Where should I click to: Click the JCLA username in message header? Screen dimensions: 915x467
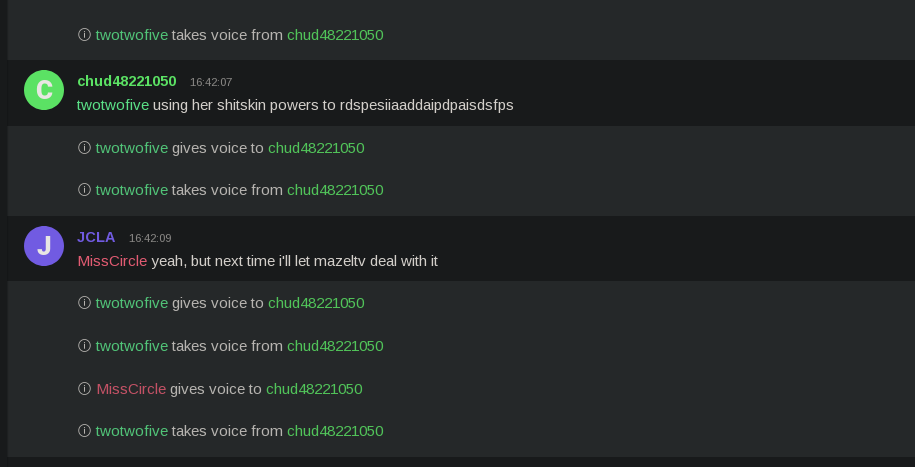point(96,237)
